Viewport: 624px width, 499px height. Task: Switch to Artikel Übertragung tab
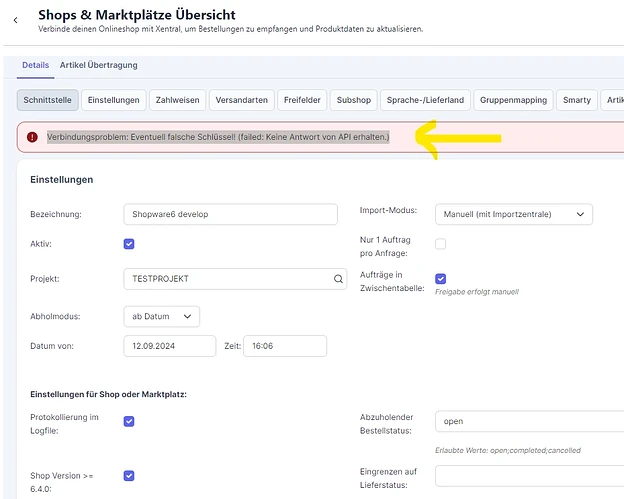click(x=98, y=65)
